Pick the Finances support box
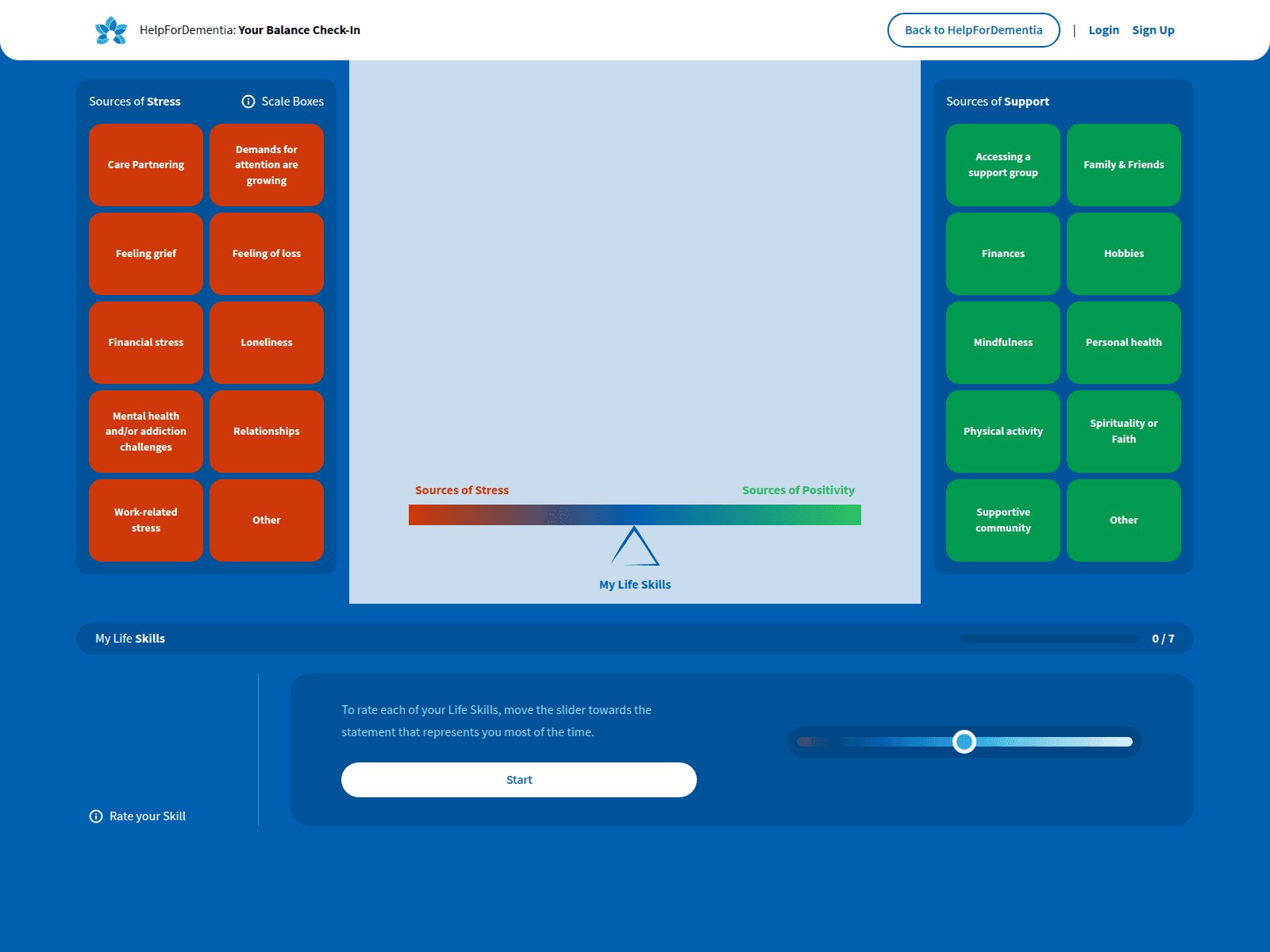1270x952 pixels. pos(1003,254)
